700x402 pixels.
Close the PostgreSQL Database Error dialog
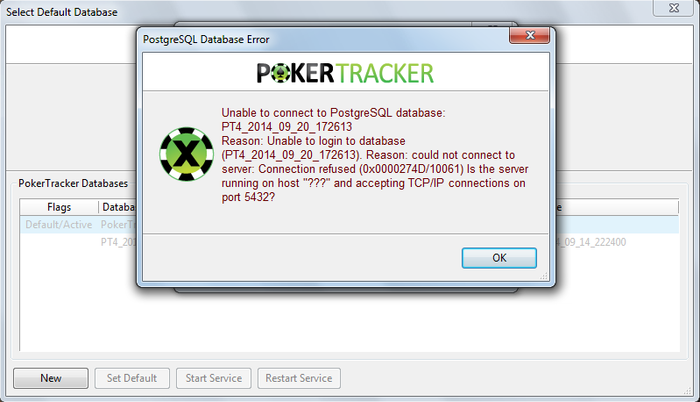click(x=529, y=35)
